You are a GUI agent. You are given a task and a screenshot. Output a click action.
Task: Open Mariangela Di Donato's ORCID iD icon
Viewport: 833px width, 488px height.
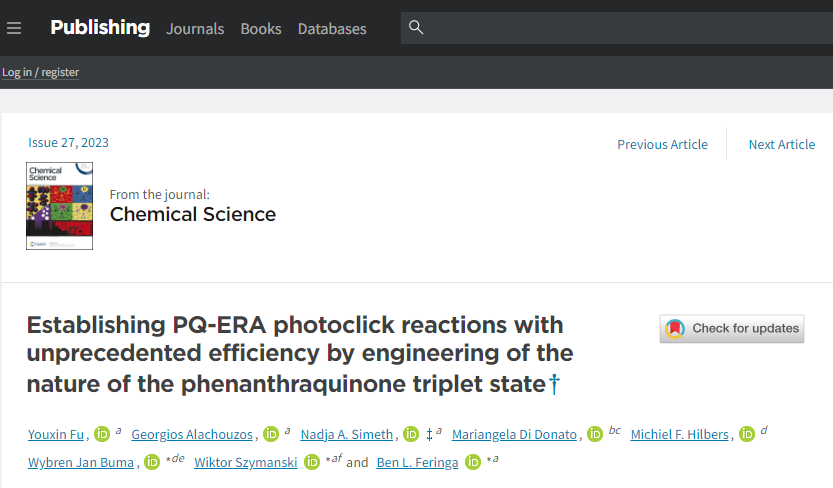coord(594,434)
